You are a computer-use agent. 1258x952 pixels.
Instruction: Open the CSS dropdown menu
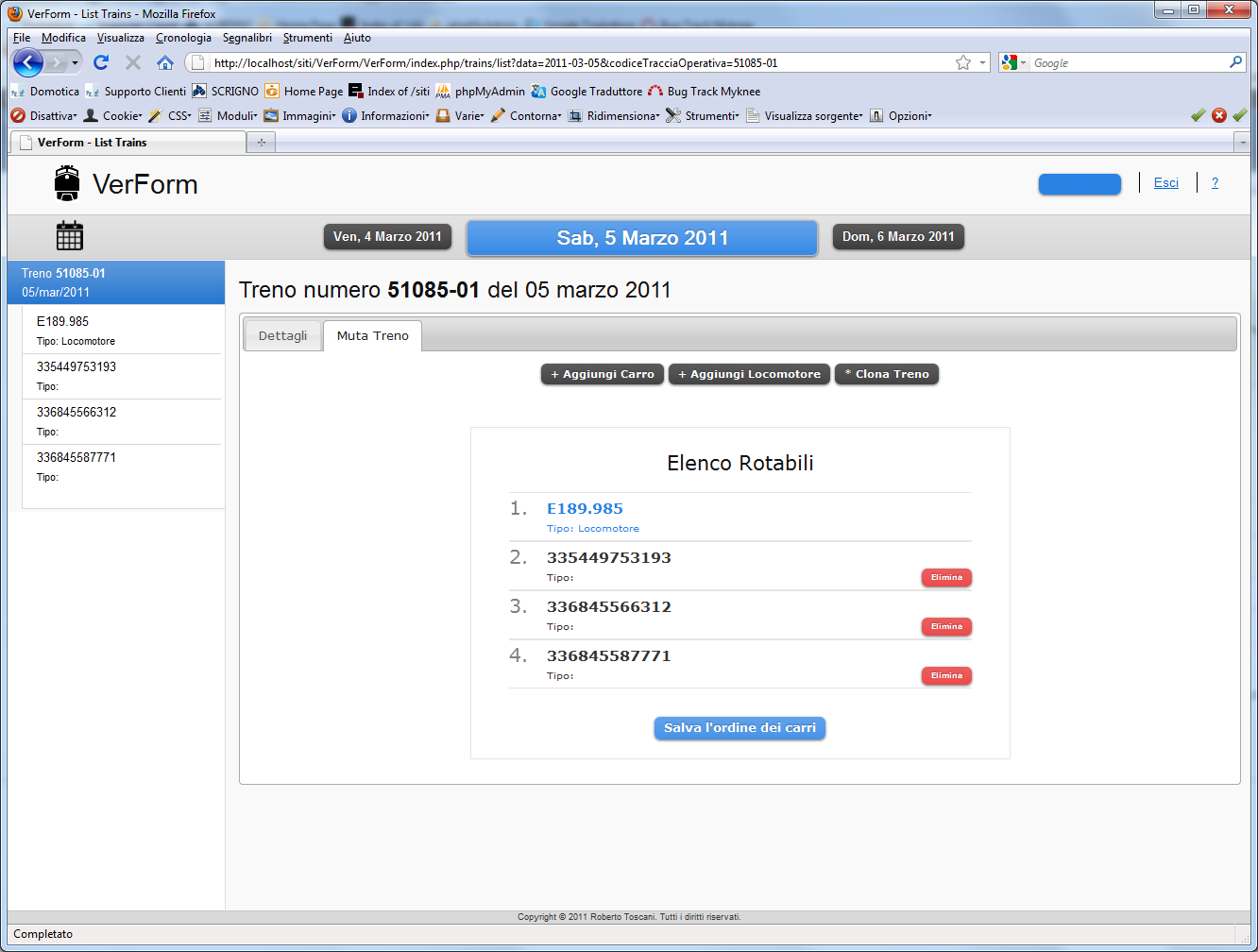pyautogui.click(x=170, y=116)
